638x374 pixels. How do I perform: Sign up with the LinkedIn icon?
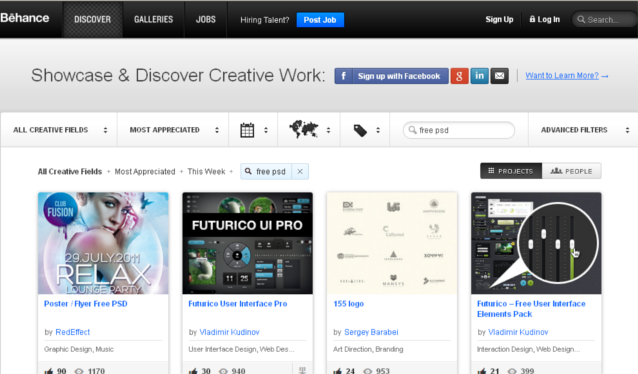pyautogui.click(x=479, y=76)
